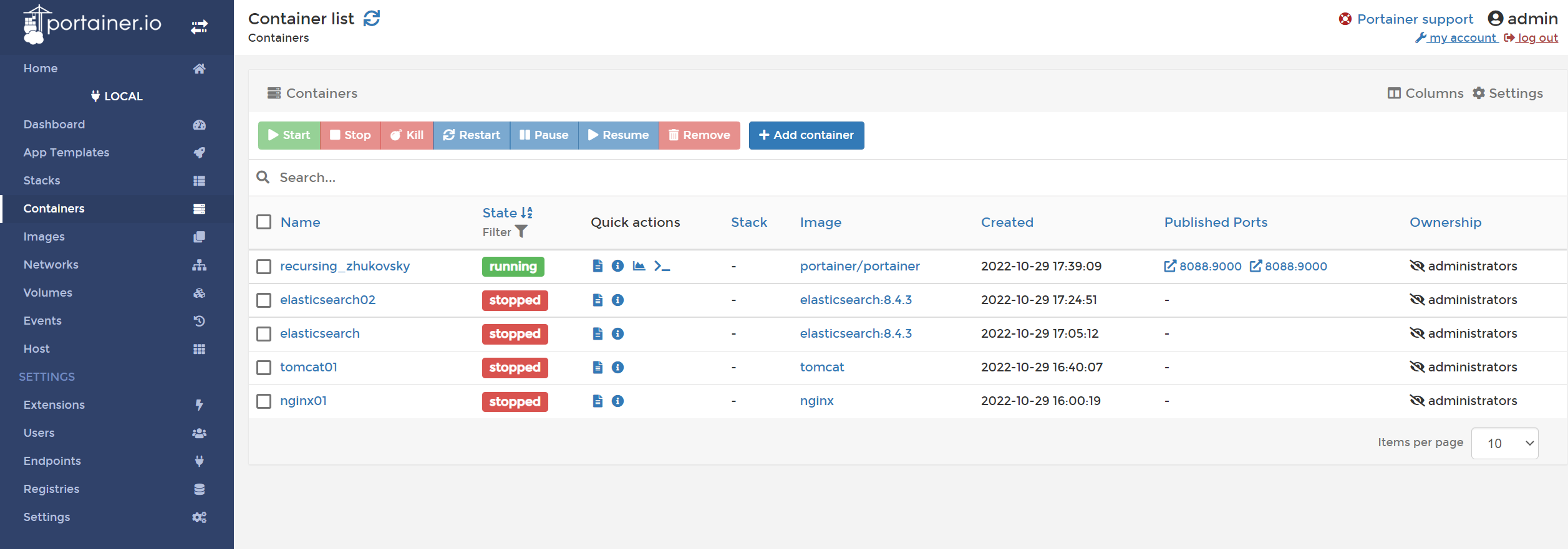Tick the checkbox for elasticsearch container
The height and width of the screenshot is (549, 1568).
tap(264, 334)
